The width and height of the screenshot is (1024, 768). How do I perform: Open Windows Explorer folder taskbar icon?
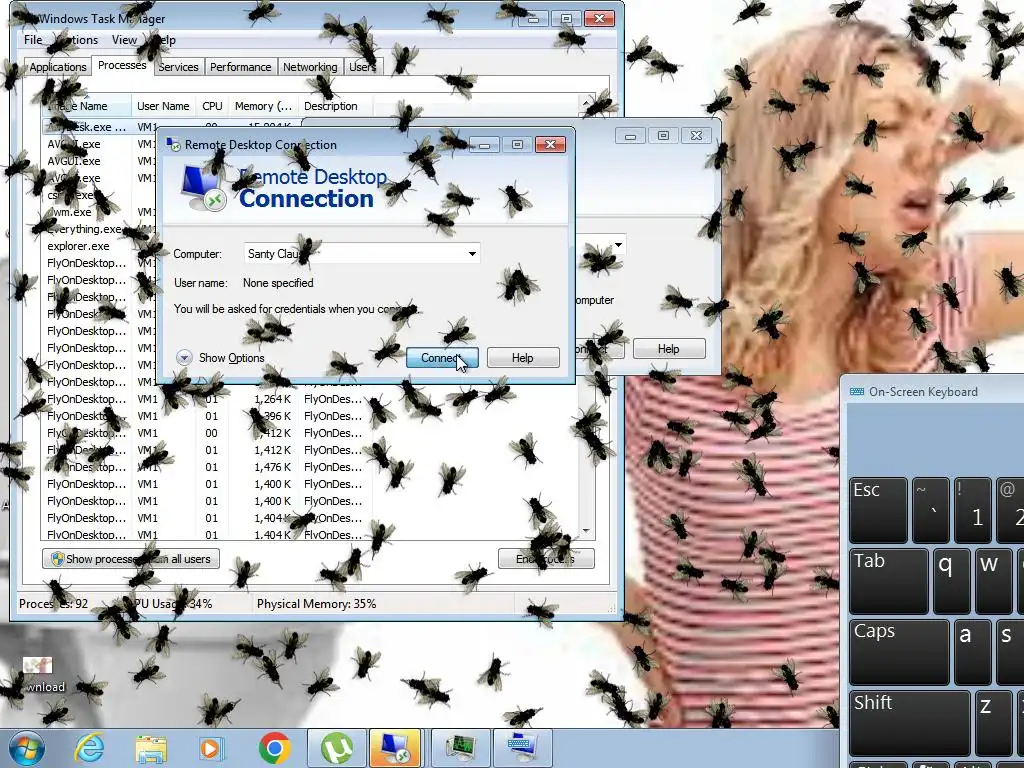click(151, 749)
